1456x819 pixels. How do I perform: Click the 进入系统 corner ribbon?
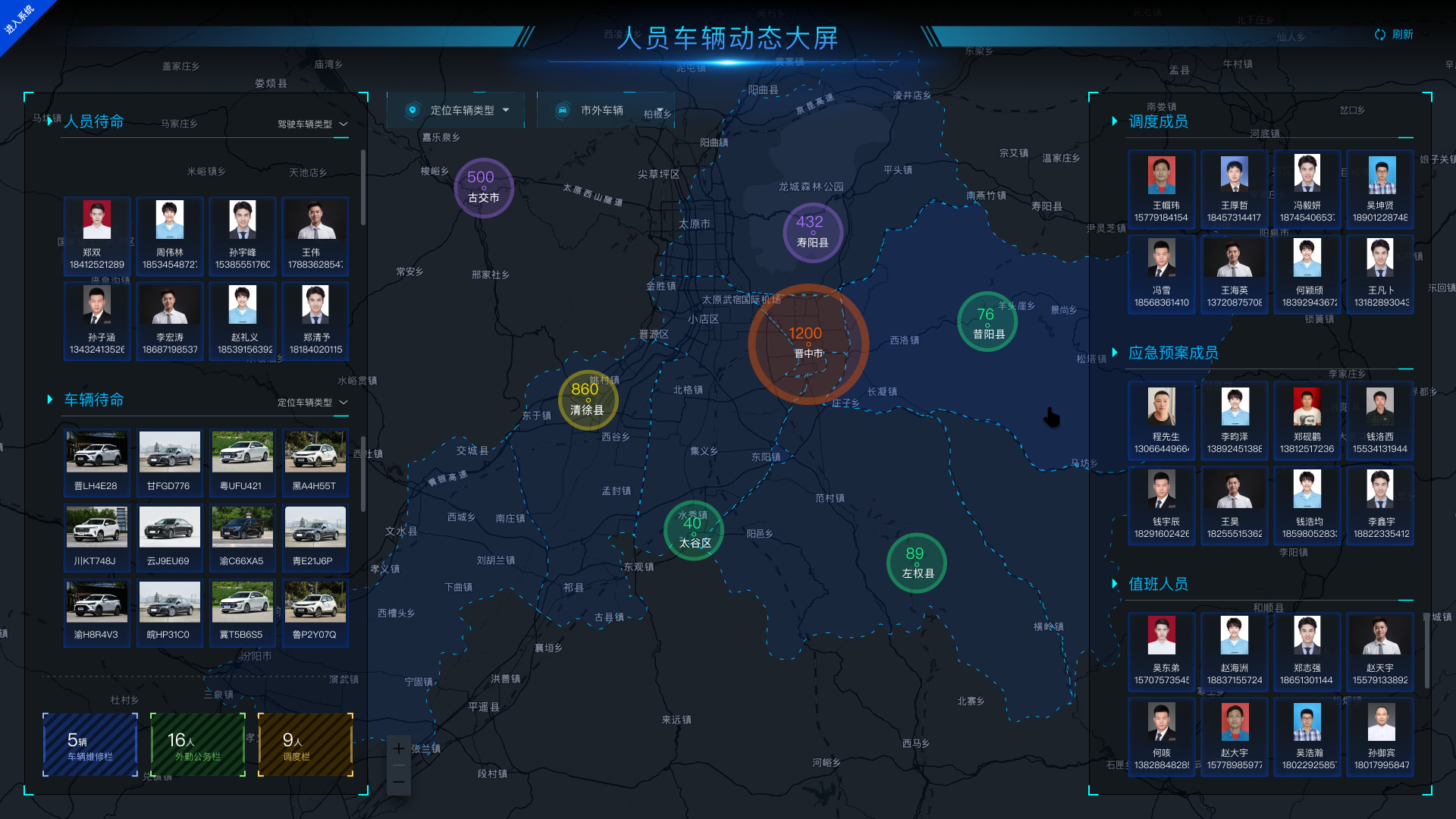click(20, 20)
